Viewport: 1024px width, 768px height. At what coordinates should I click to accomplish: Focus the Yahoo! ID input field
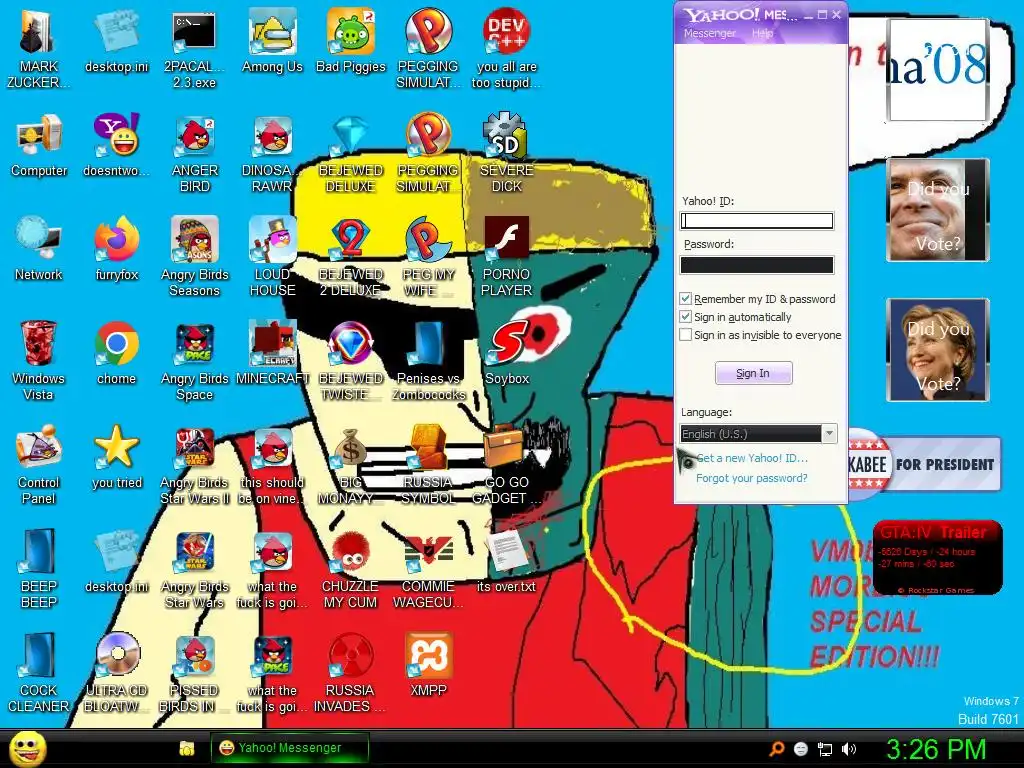[757, 221]
